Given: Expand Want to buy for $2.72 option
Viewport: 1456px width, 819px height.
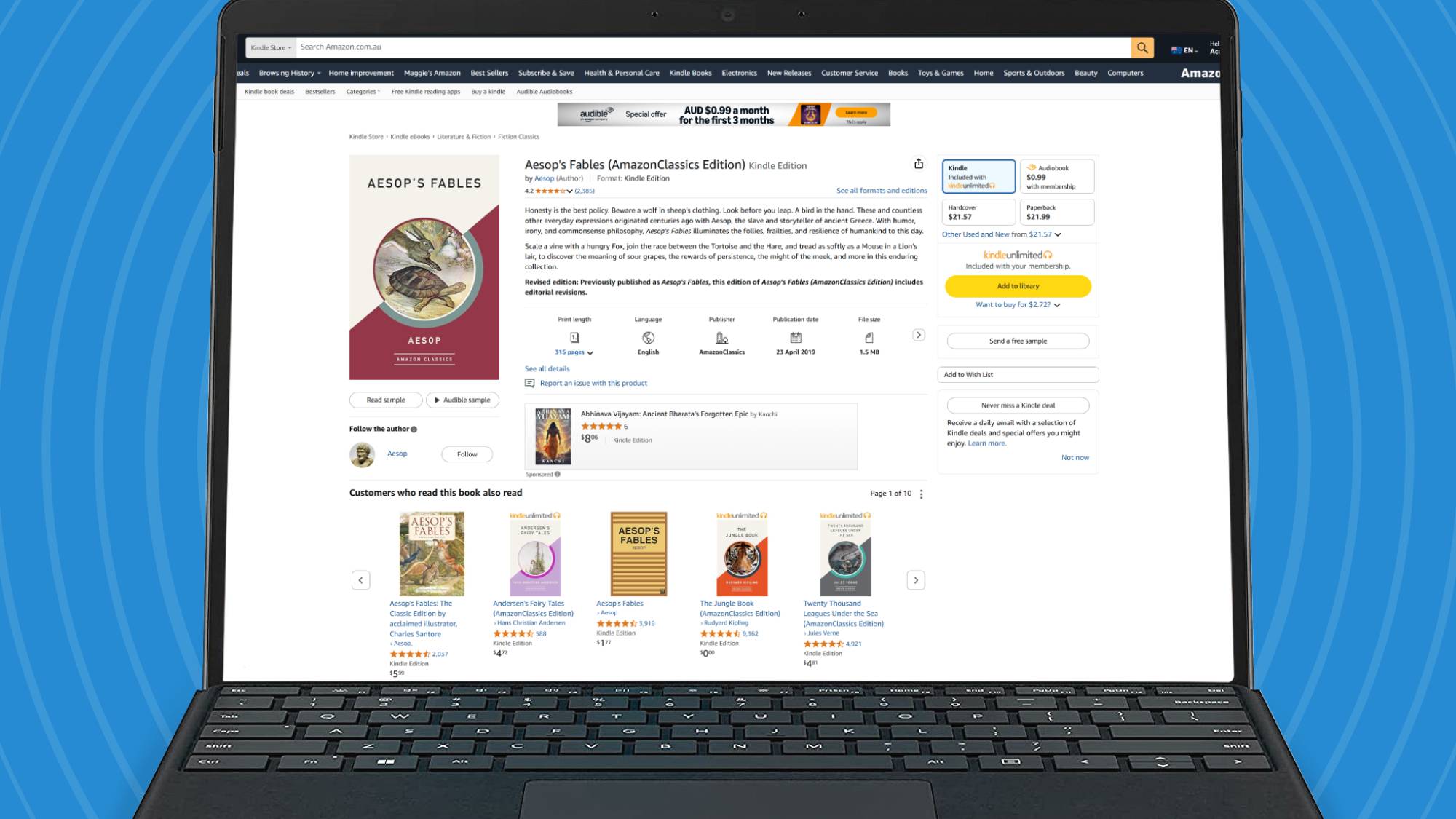Looking at the screenshot, I should pyautogui.click(x=1018, y=305).
